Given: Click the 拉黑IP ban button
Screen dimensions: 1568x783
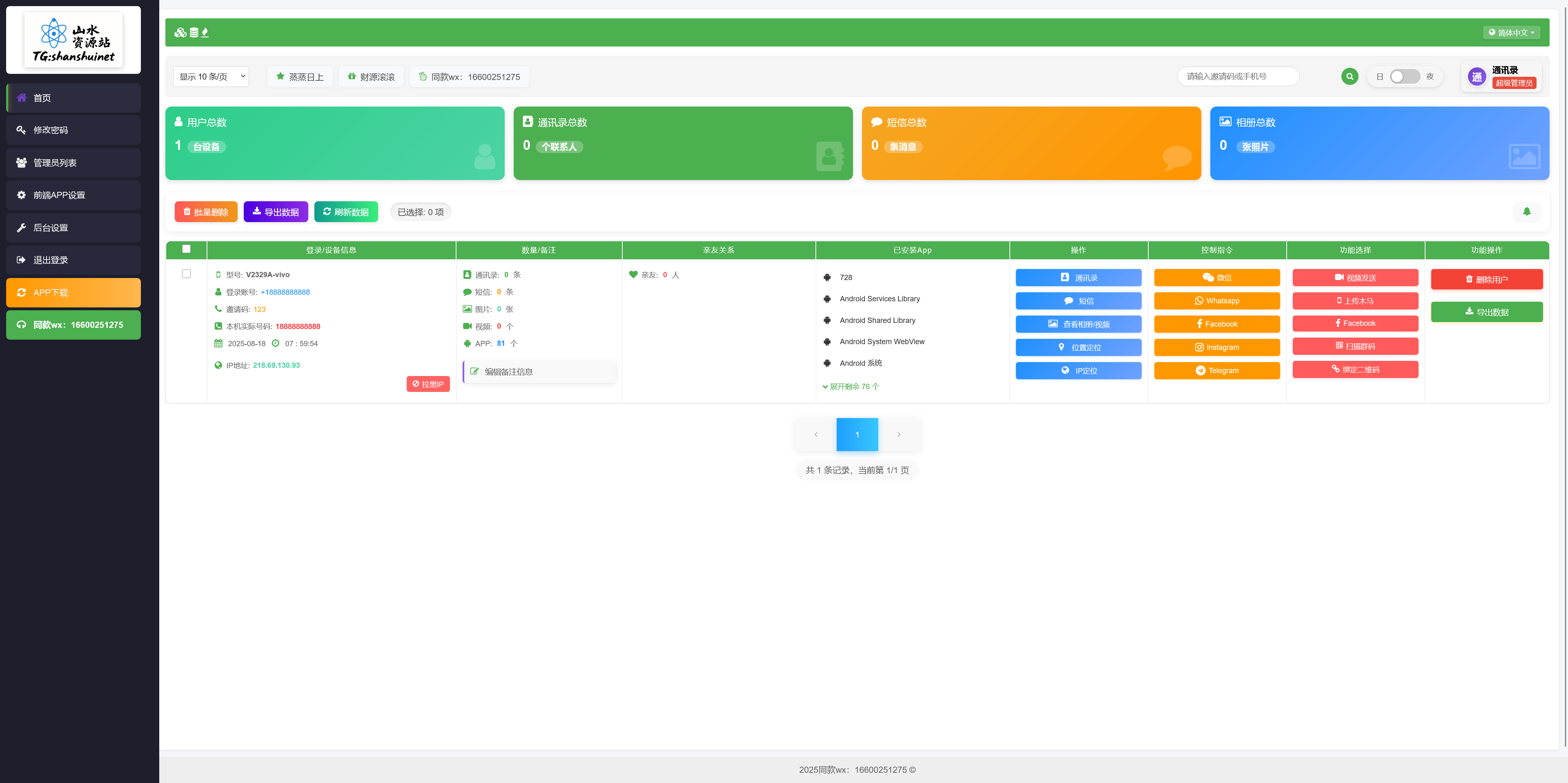Looking at the screenshot, I should tap(428, 384).
